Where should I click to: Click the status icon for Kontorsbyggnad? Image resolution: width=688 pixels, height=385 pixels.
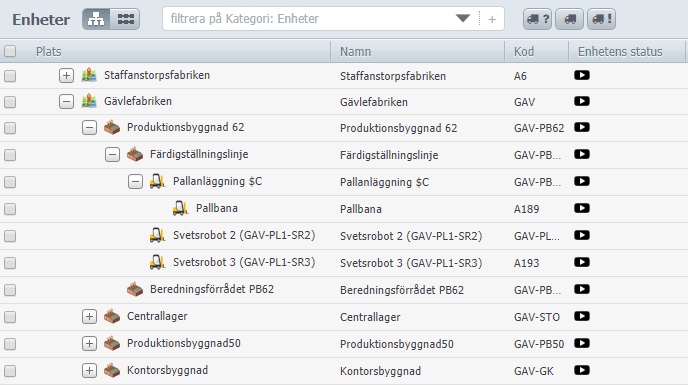click(582, 370)
